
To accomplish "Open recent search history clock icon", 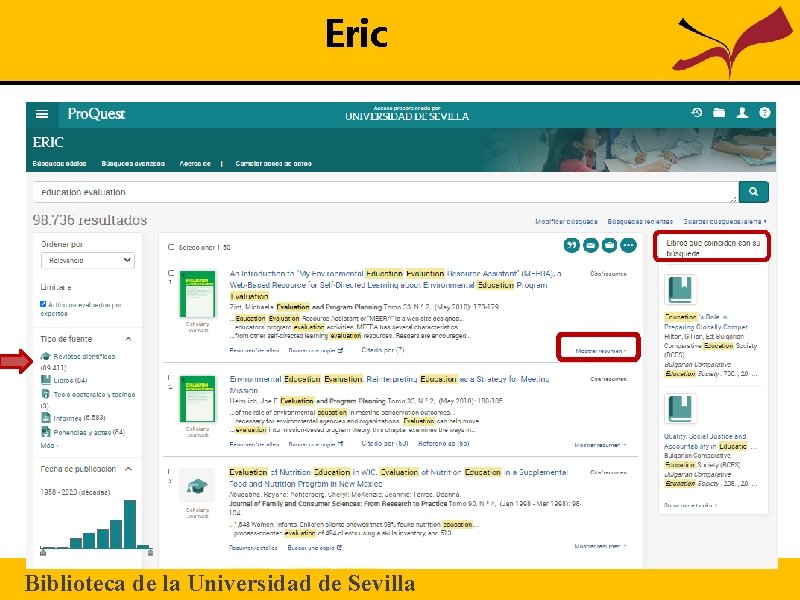I will pyautogui.click(x=696, y=113).
